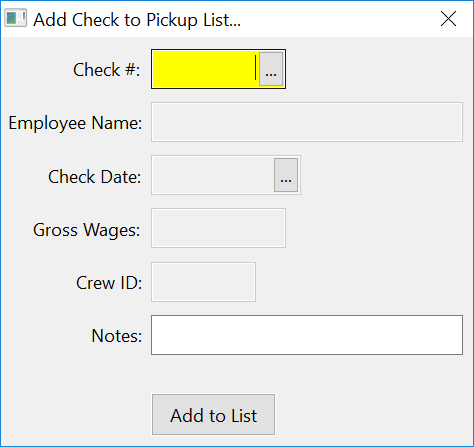Viewport: 474px width, 447px height.
Task: Click the "Employee Name:" label
Action: (x=75, y=123)
